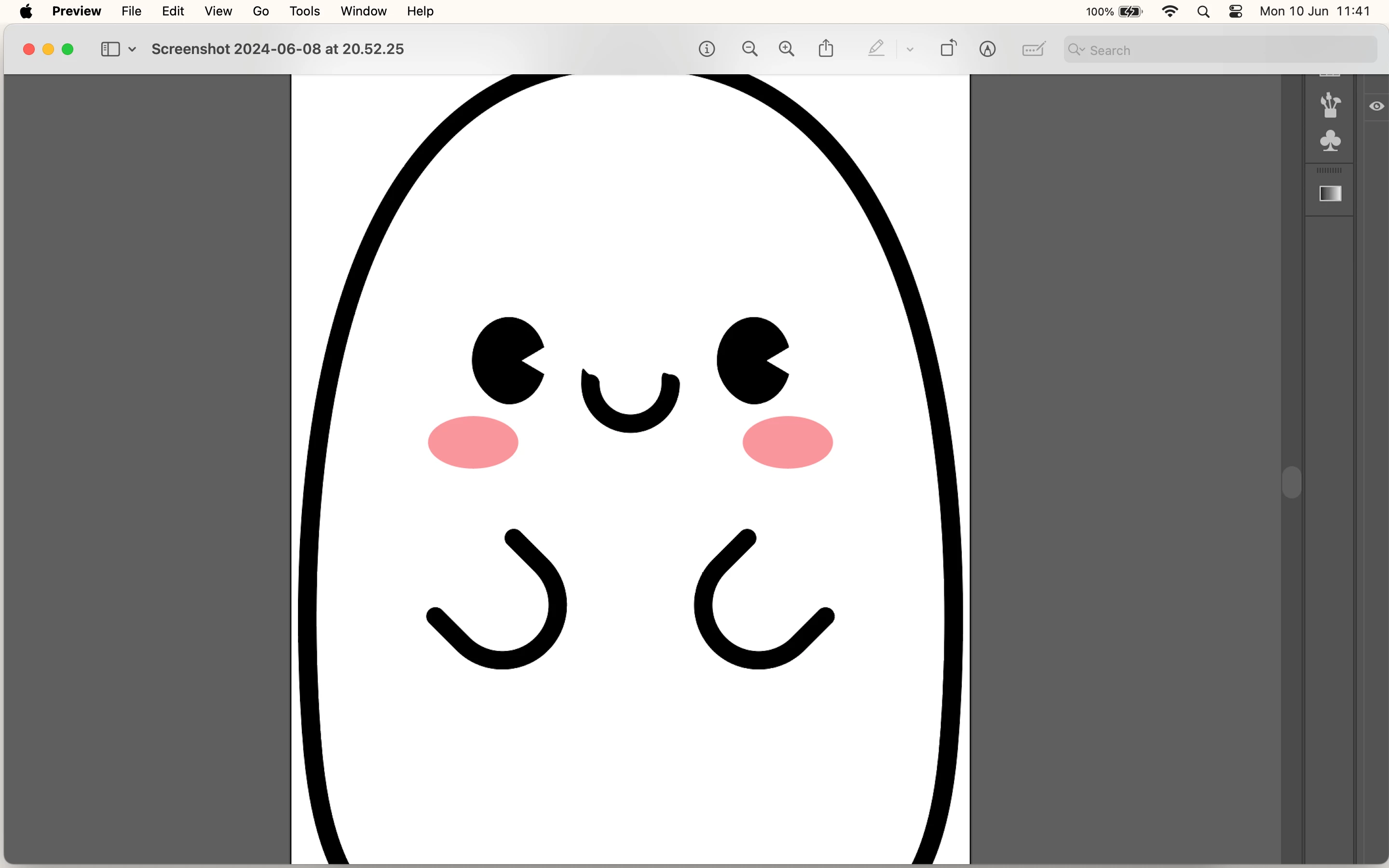Image resolution: width=1389 pixels, height=868 pixels.
Task: Expand sidebar view options chevron
Action: click(132, 49)
